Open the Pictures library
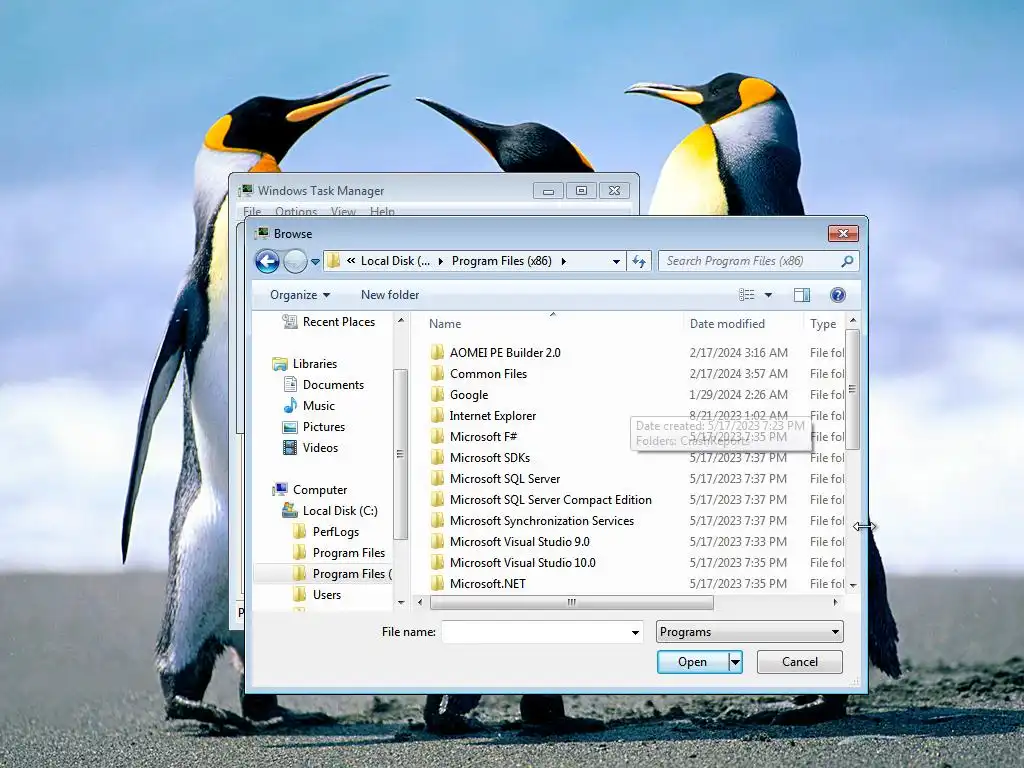The width and height of the screenshot is (1024, 768). pos(314,427)
